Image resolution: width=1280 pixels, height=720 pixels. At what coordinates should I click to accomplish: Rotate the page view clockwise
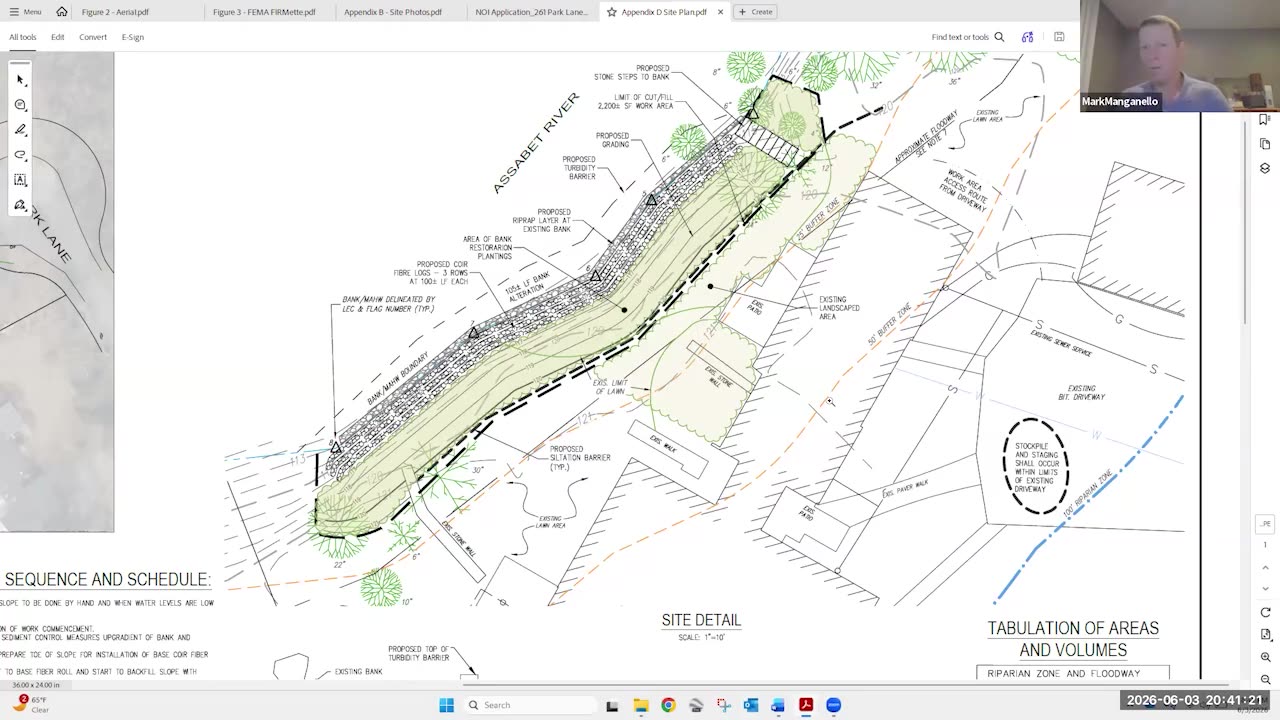1265,612
